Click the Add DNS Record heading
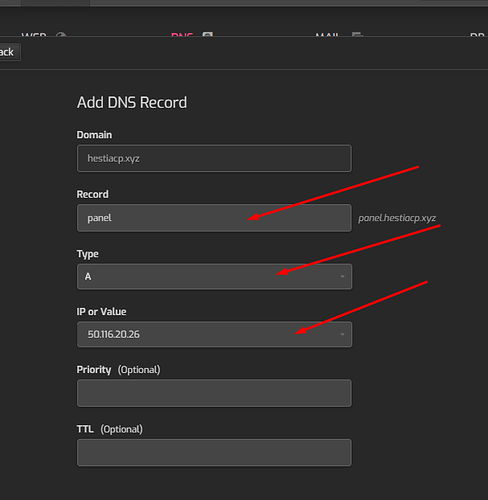Viewport: 488px width, 500px height. click(132, 102)
